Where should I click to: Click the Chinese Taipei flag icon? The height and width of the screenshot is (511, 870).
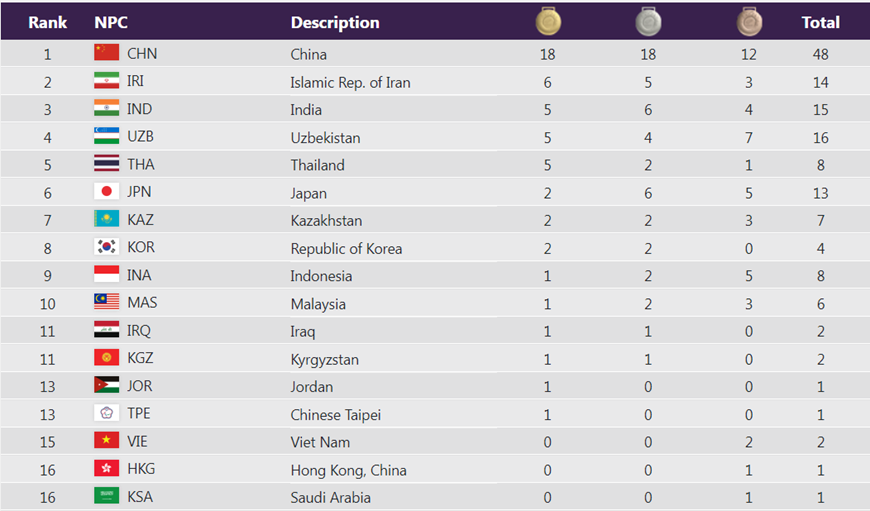coord(107,413)
